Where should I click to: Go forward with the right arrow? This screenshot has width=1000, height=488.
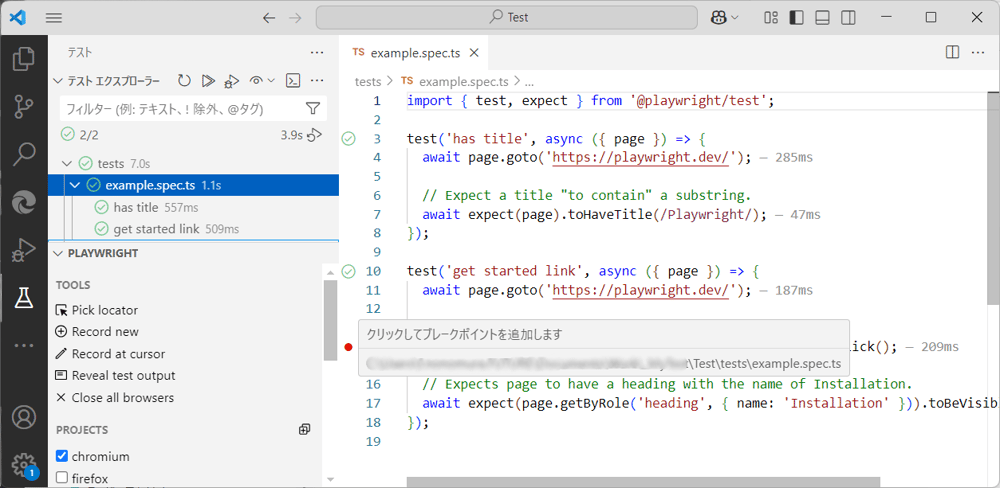[x=295, y=18]
